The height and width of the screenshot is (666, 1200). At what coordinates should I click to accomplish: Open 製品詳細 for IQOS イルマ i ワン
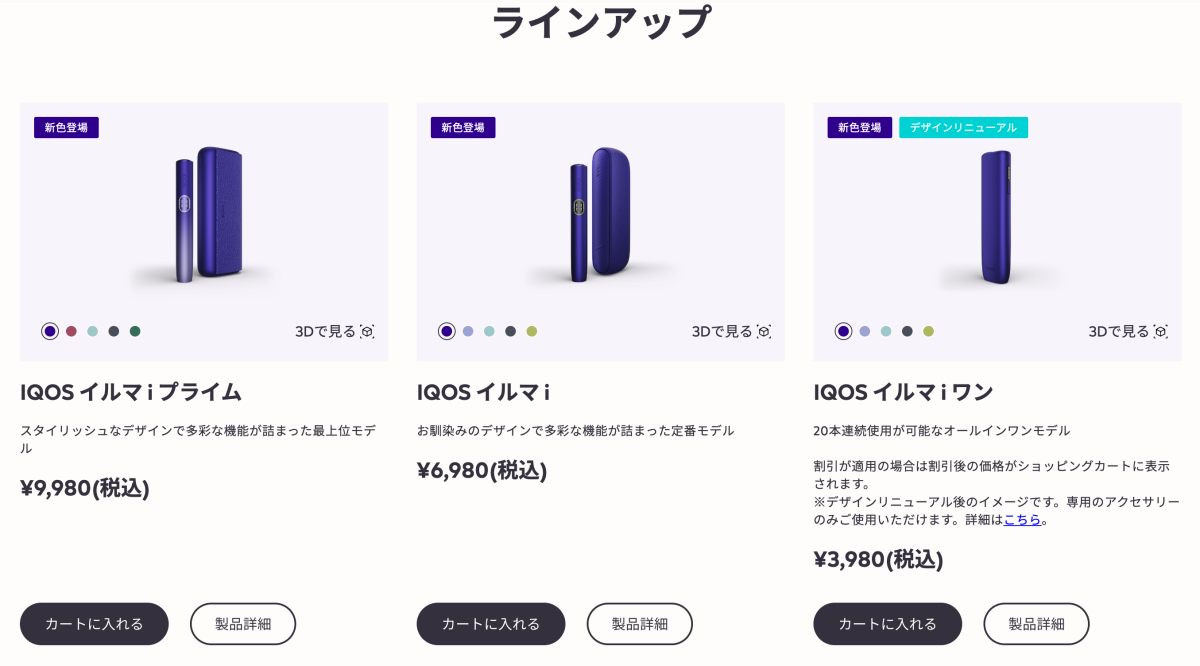point(1037,623)
